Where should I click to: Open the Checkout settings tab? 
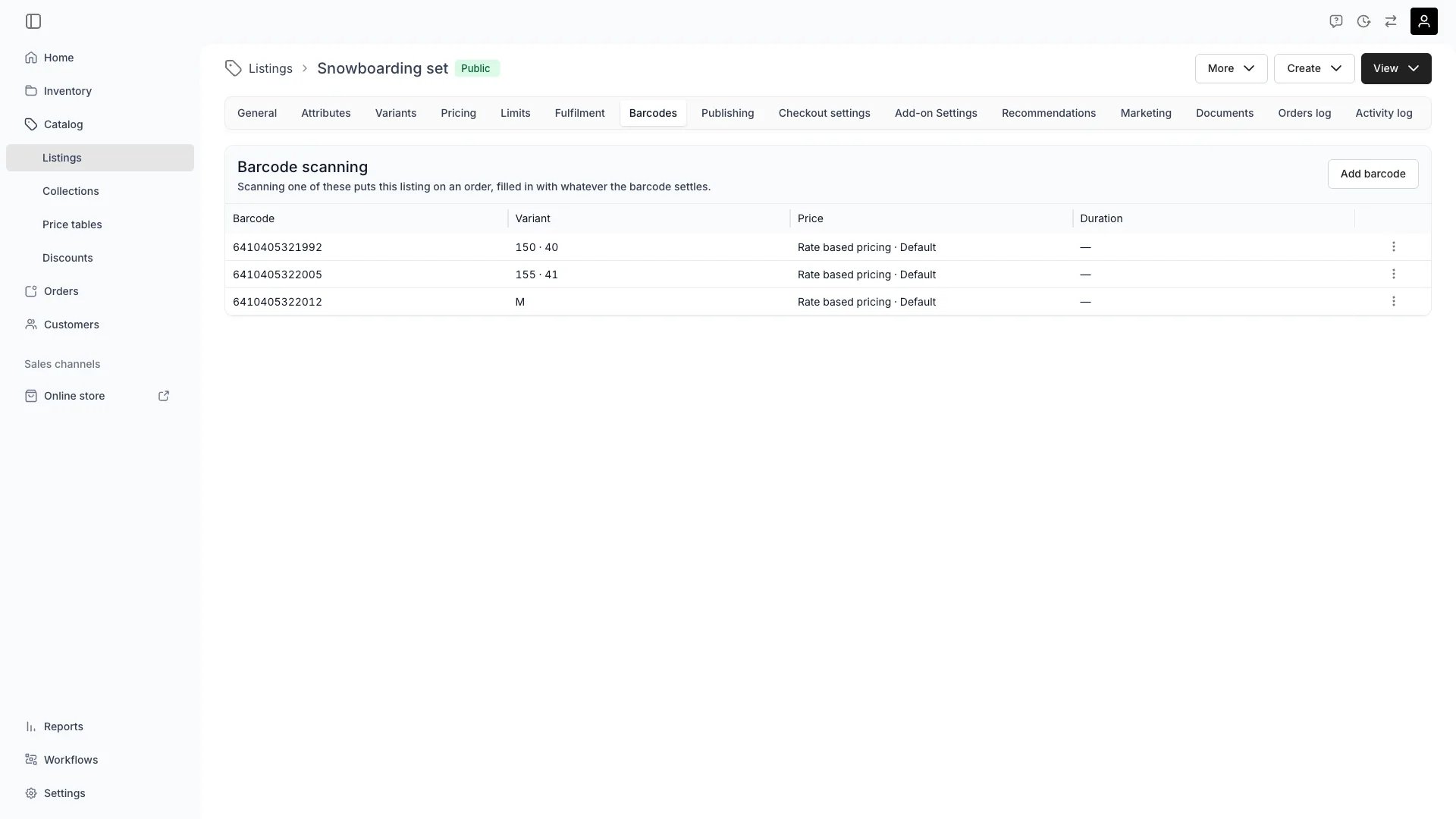(x=824, y=113)
